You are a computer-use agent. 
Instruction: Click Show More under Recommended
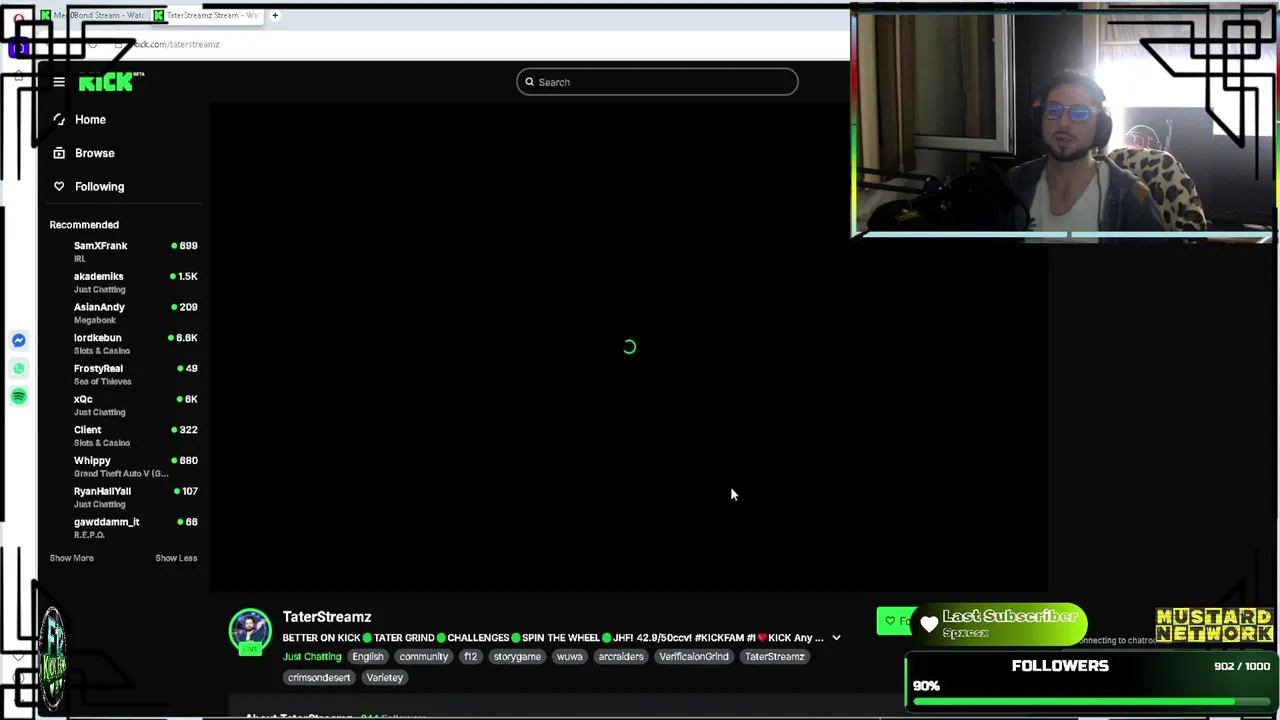click(72, 558)
